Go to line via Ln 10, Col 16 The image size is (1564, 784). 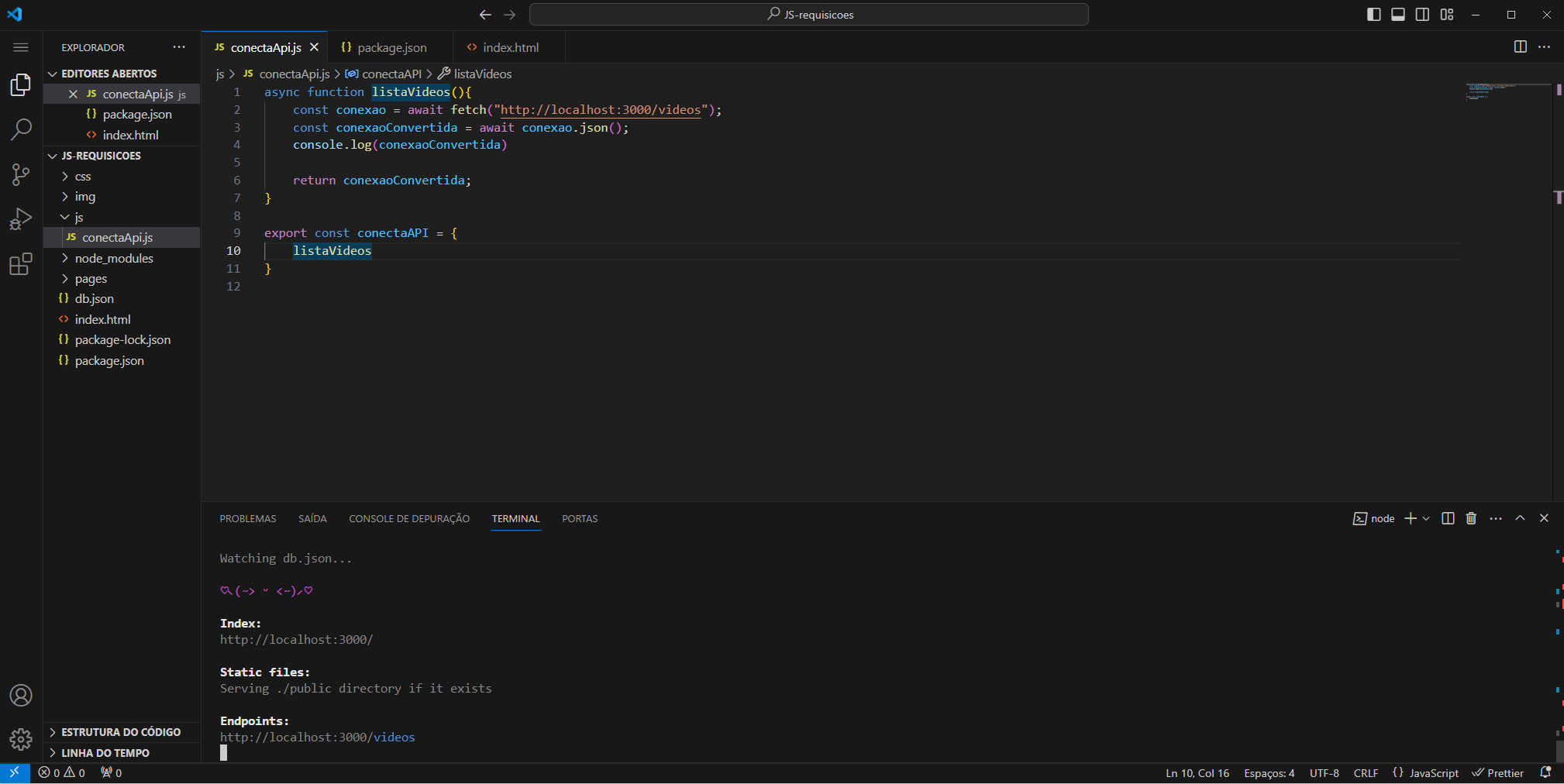click(1197, 772)
